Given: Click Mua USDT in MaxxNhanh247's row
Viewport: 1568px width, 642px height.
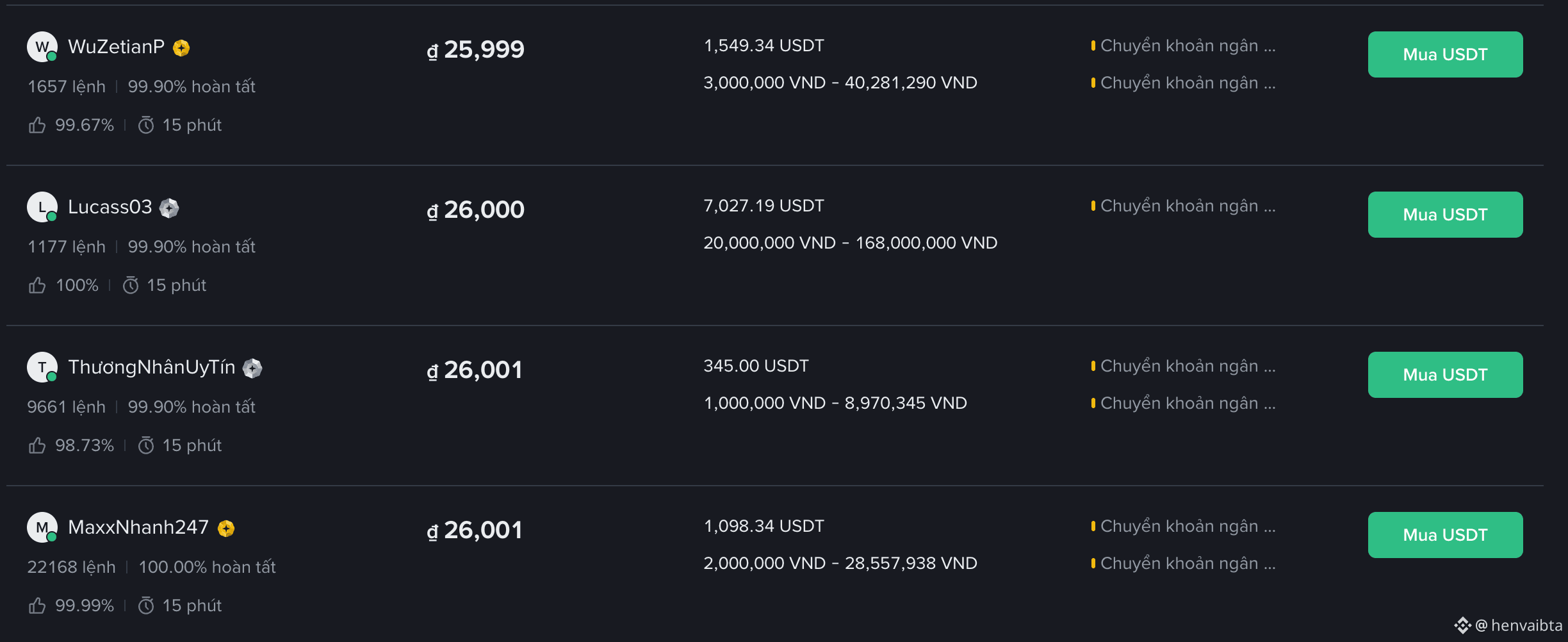Looking at the screenshot, I should tap(1445, 535).
